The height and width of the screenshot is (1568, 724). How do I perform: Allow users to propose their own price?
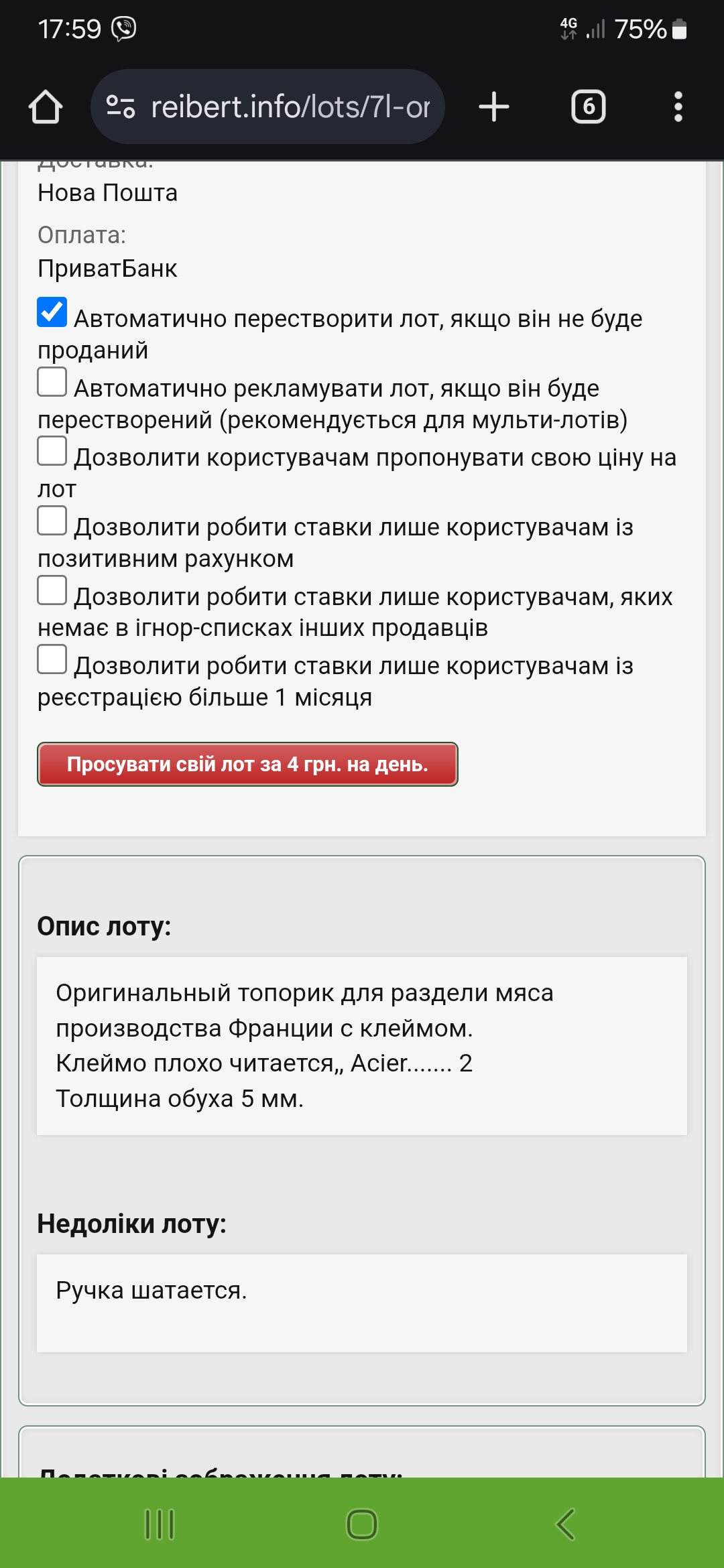pyautogui.click(x=52, y=451)
